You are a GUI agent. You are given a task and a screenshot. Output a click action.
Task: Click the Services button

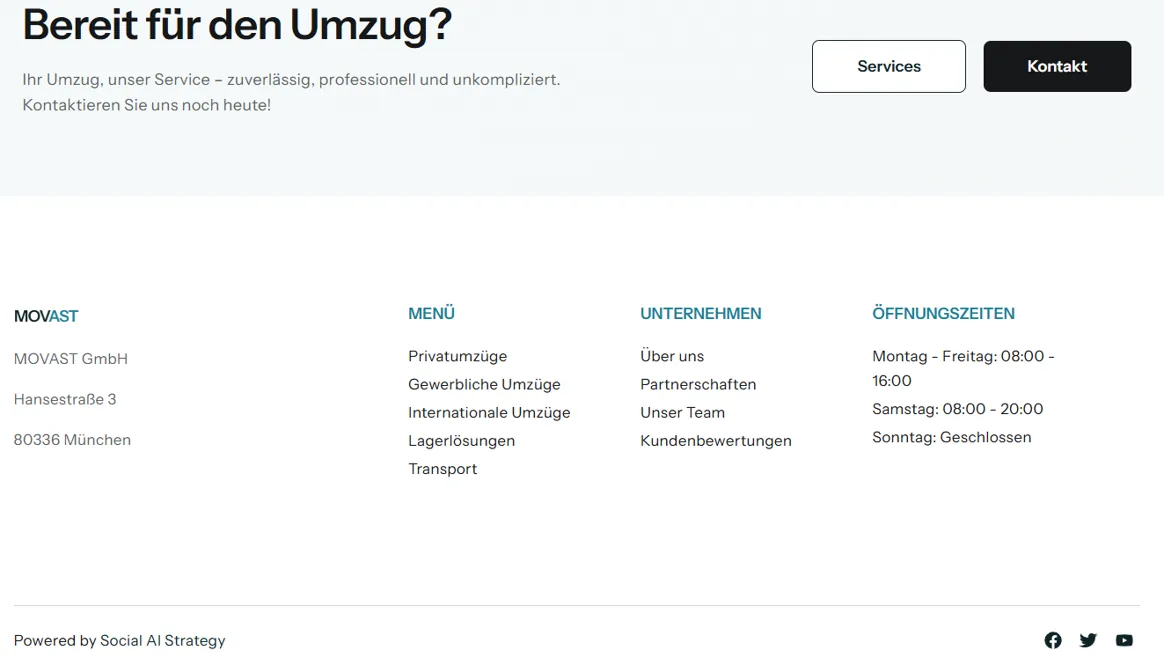[x=889, y=66]
